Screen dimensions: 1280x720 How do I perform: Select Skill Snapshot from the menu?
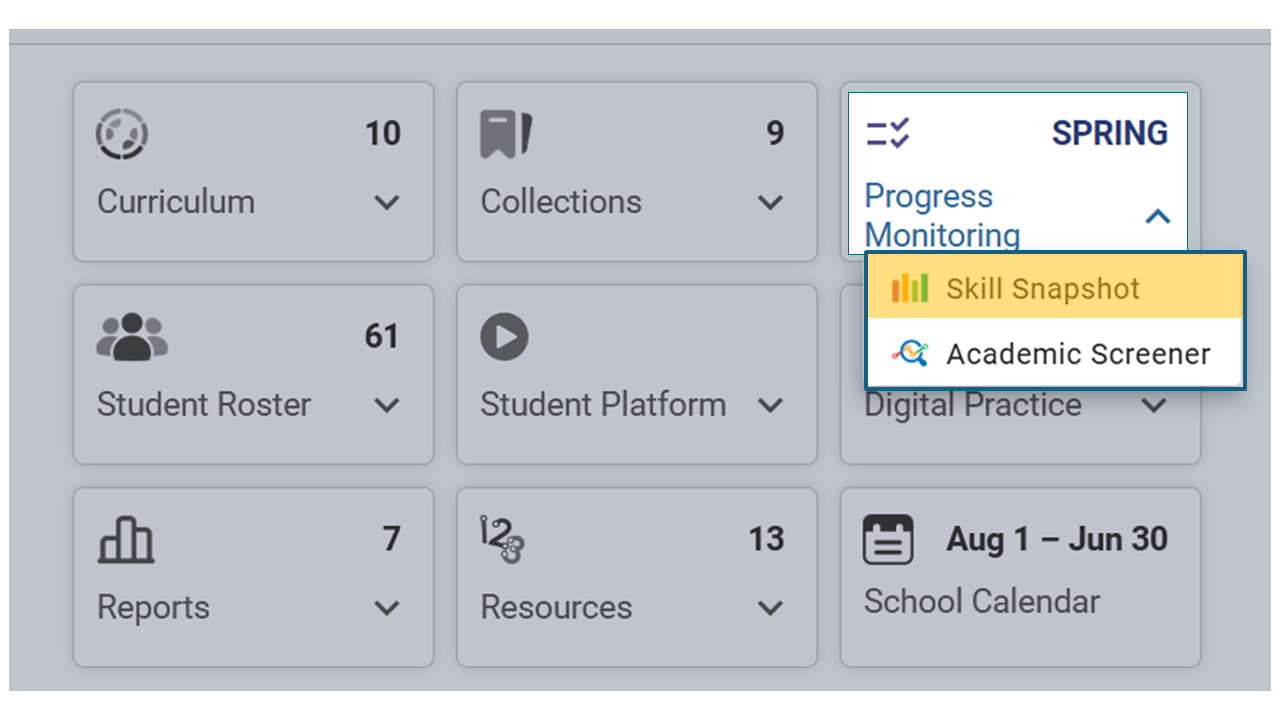pyautogui.click(x=1055, y=288)
